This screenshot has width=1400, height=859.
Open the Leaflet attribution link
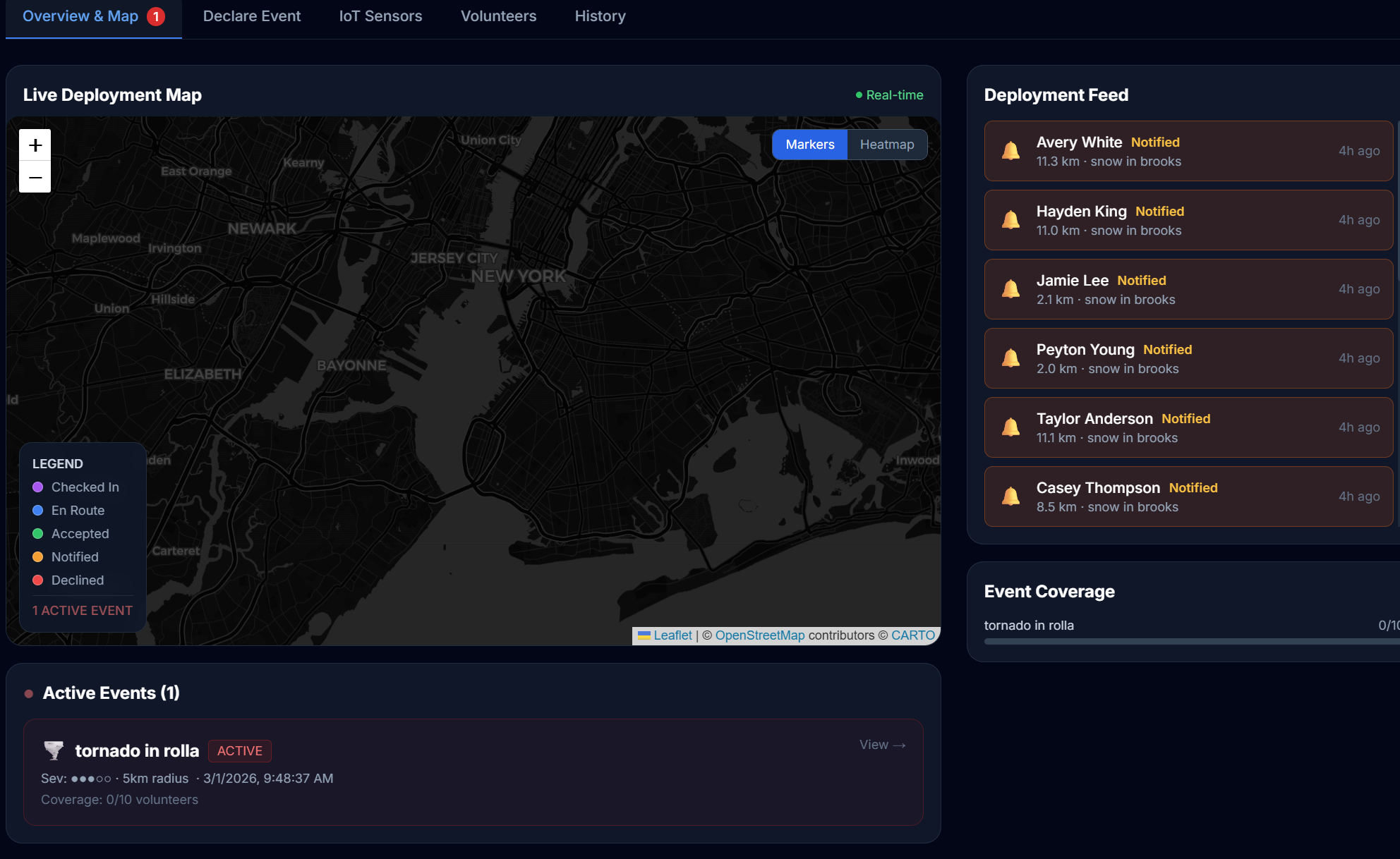click(x=672, y=635)
